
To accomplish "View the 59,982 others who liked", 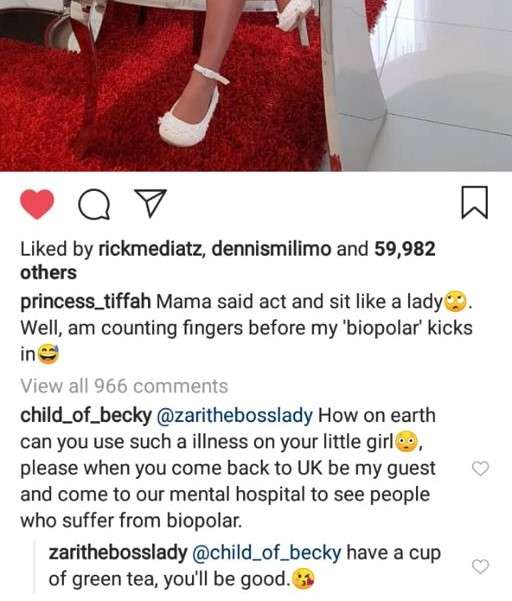I will 228,261.
